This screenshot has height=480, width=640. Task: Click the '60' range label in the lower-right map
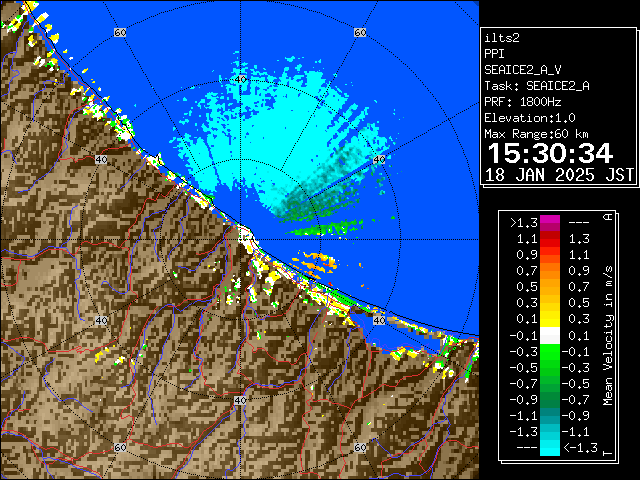point(360,447)
